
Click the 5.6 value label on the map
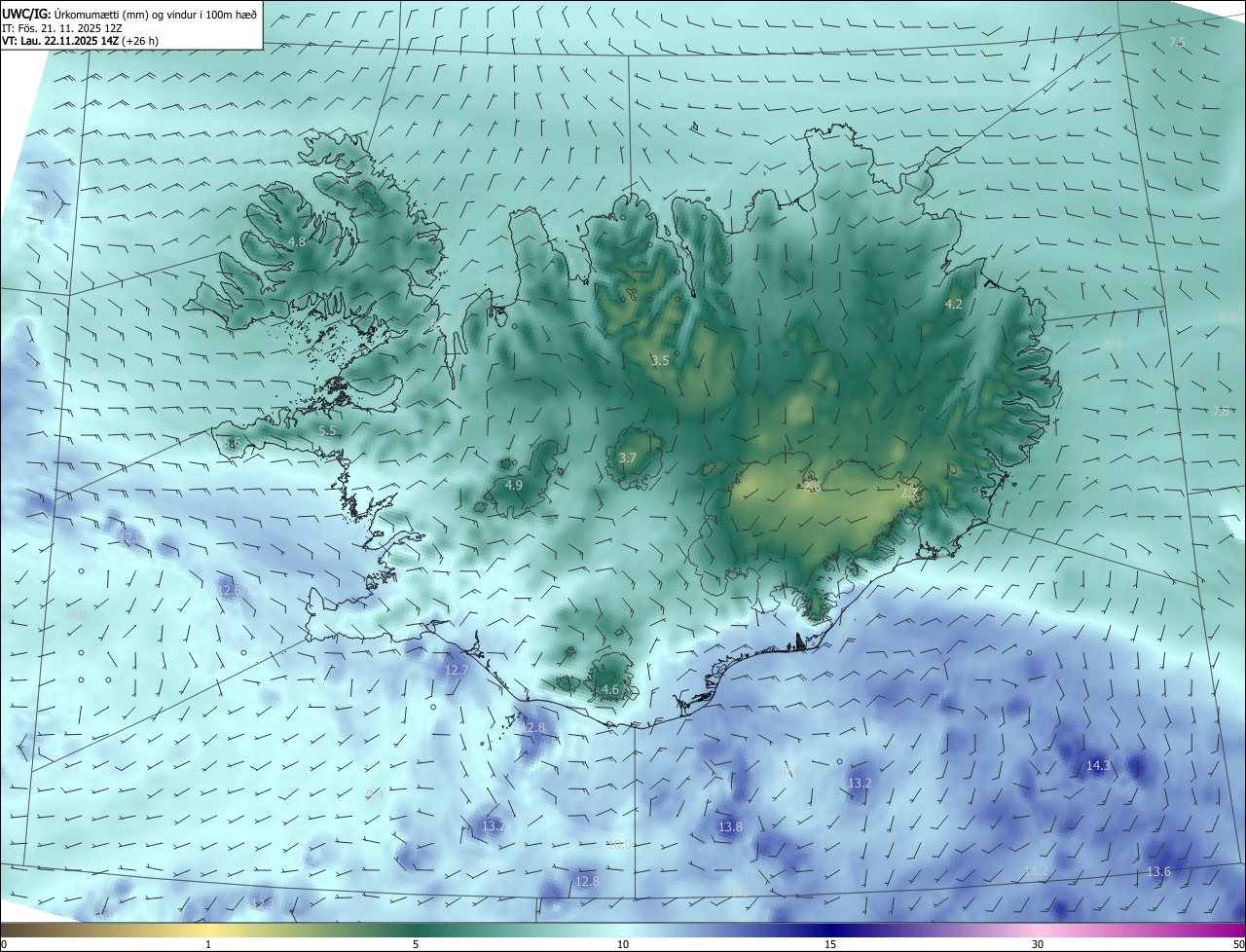232,443
